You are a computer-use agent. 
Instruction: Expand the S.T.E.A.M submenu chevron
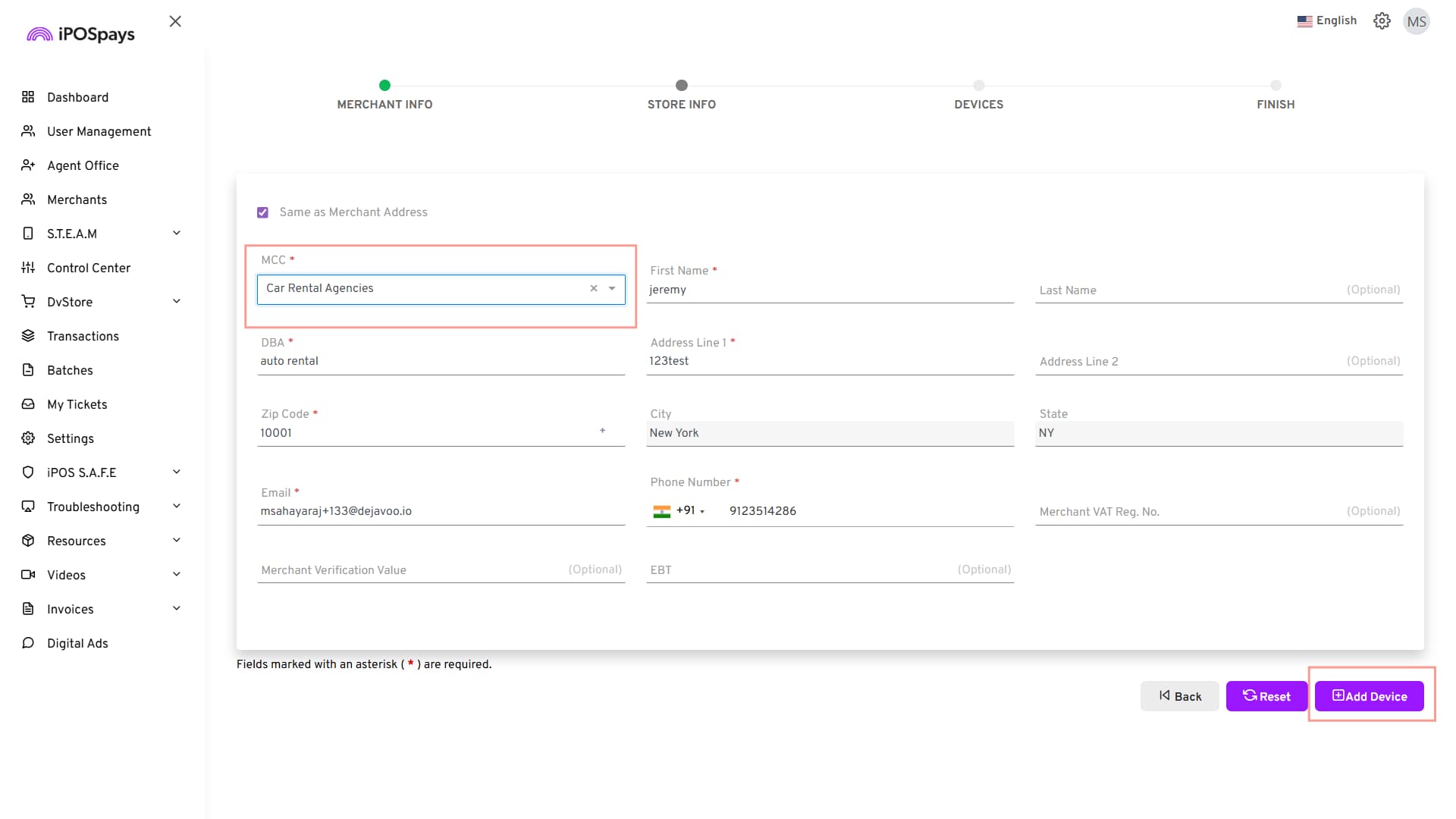pyautogui.click(x=177, y=233)
